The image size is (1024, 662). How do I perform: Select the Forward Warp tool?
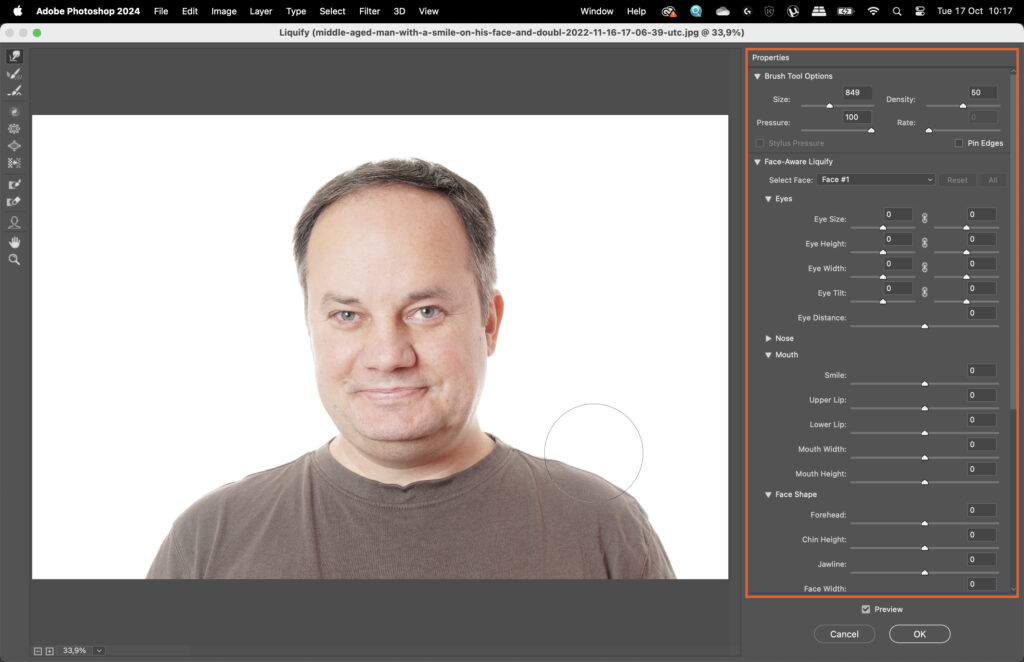click(x=14, y=57)
